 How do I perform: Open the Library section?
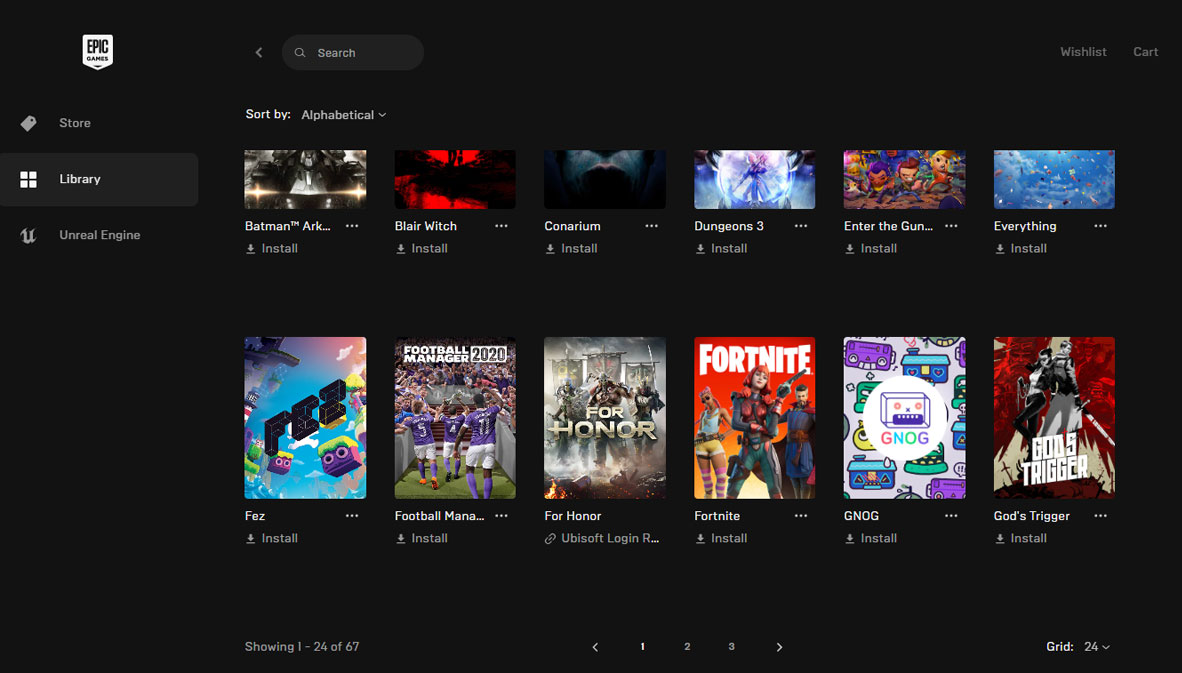pos(99,179)
